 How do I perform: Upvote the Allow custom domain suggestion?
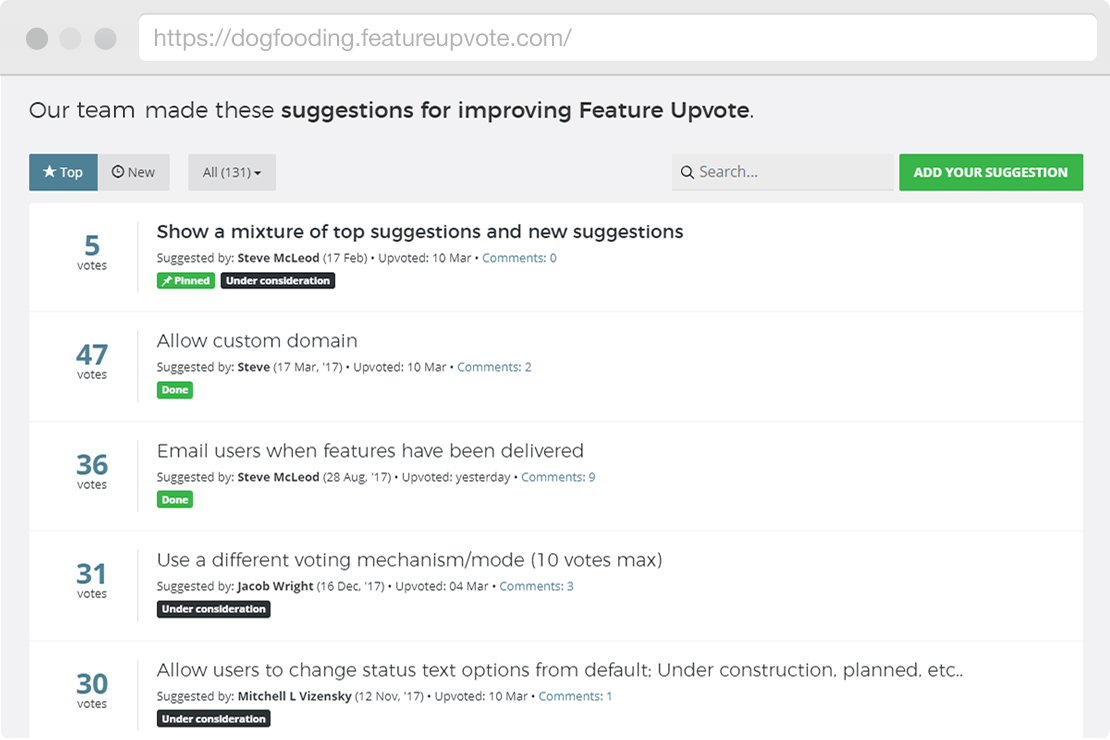coord(92,360)
